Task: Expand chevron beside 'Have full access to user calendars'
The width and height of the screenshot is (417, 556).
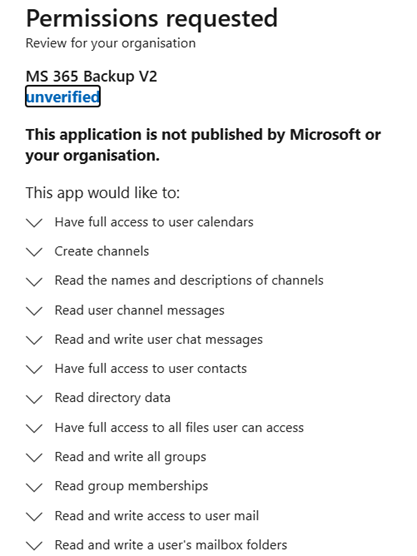Action: 34,223
